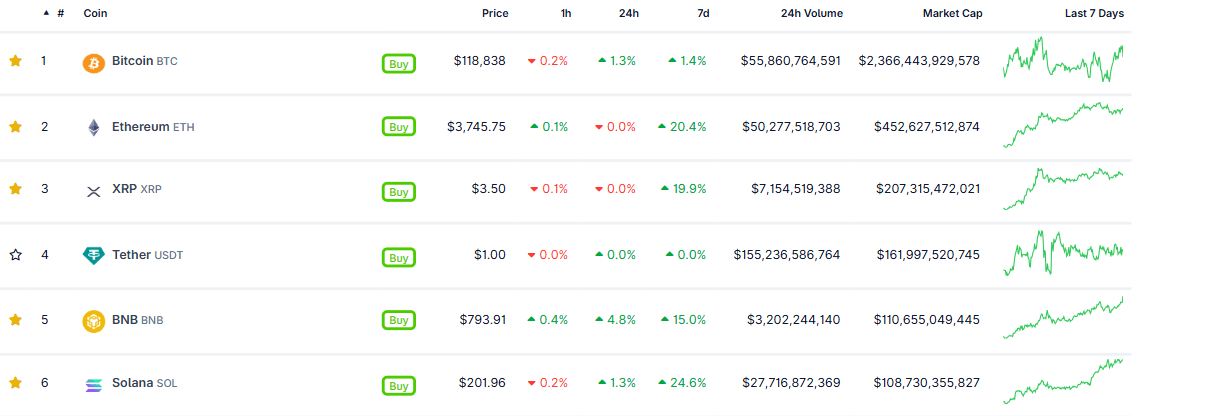Open the Ethereum coin name link
Image resolution: width=1227 pixels, height=416 pixels.
coord(140,127)
